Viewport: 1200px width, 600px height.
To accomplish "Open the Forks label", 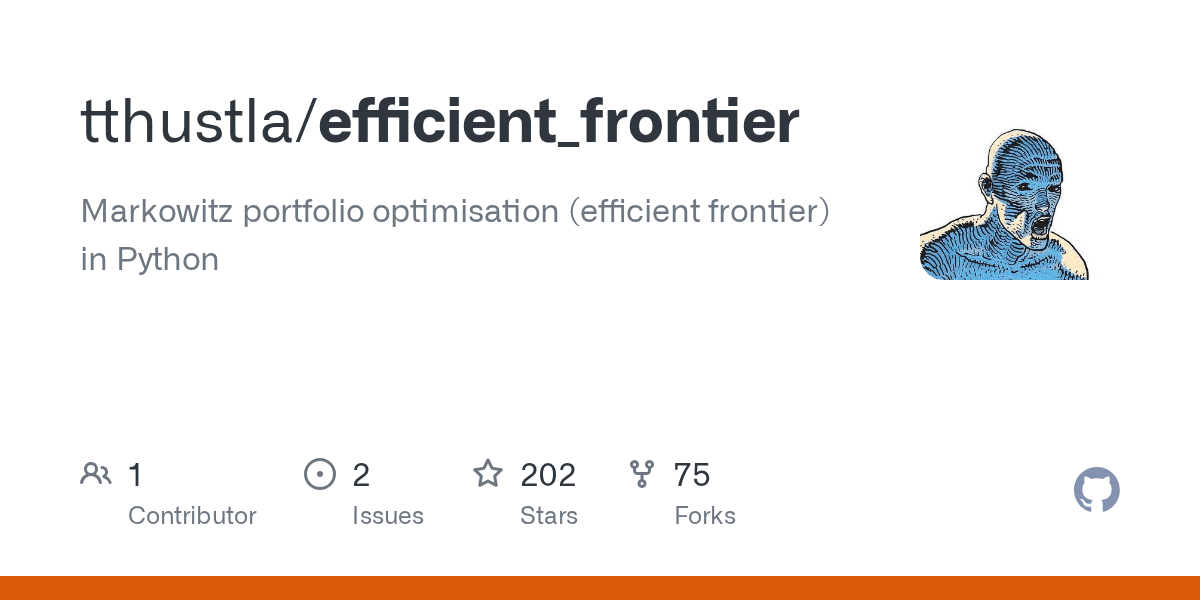I will [705, 516].
